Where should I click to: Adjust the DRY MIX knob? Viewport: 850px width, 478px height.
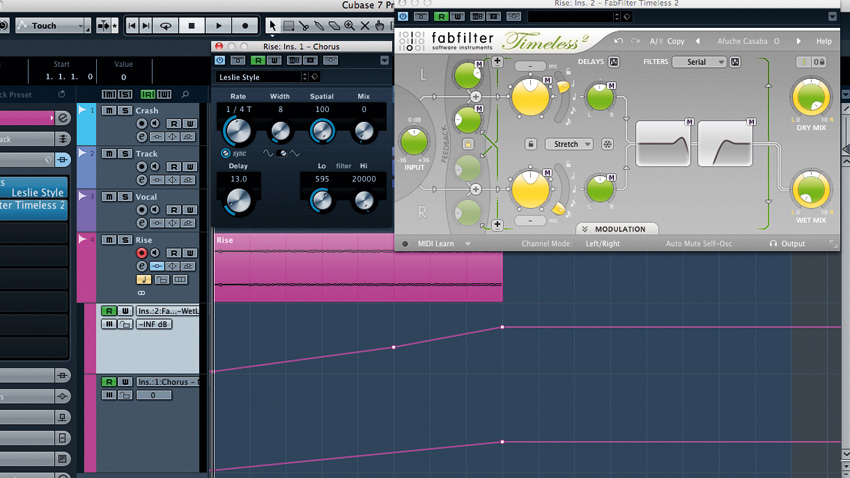tap(811, 98)
